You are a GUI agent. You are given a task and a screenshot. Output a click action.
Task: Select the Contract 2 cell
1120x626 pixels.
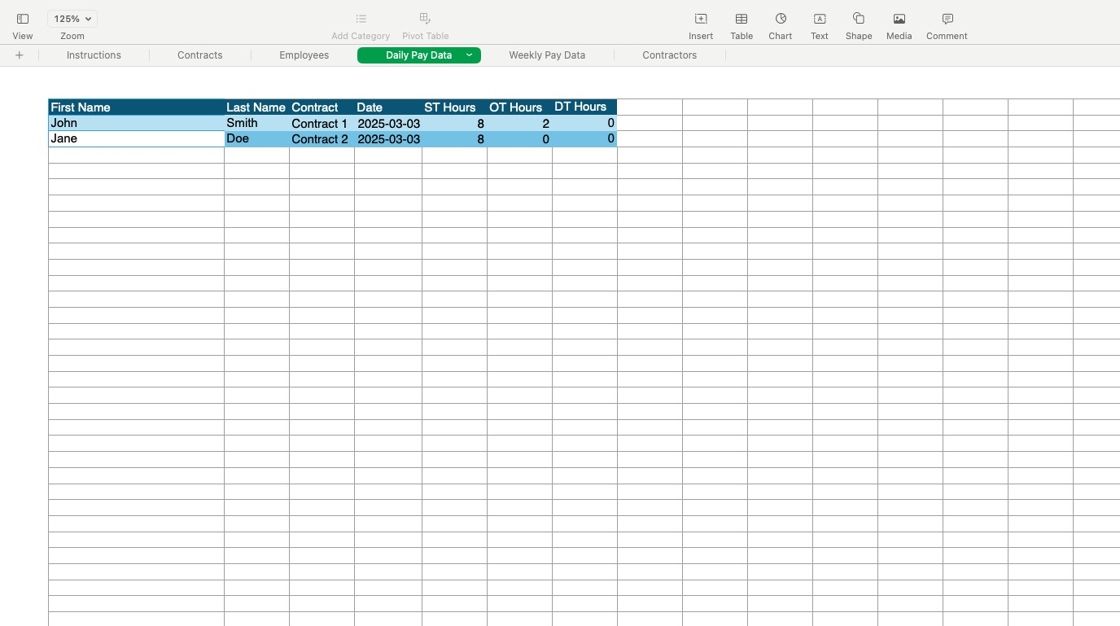321,139
